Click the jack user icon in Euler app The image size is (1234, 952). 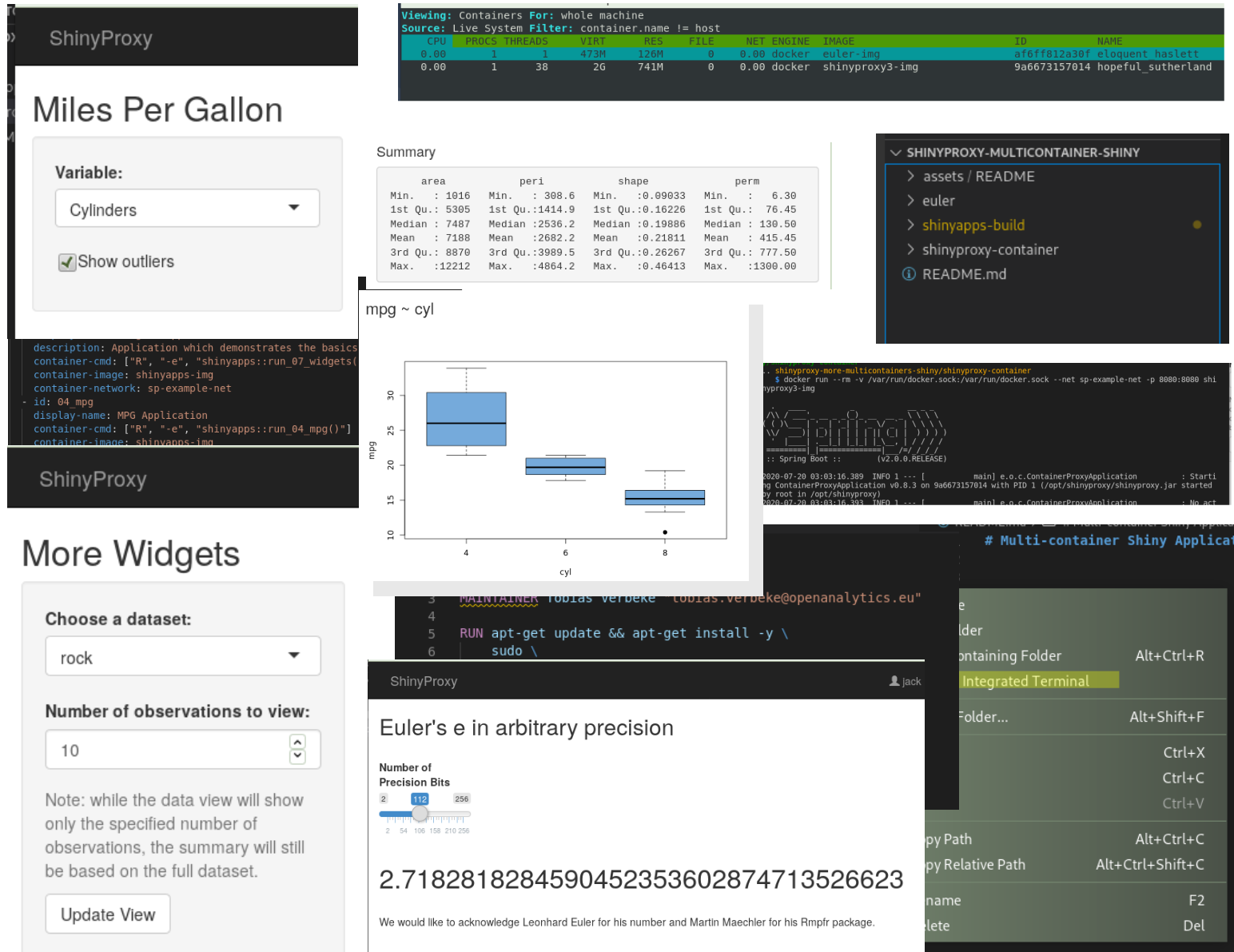(894, 681)
